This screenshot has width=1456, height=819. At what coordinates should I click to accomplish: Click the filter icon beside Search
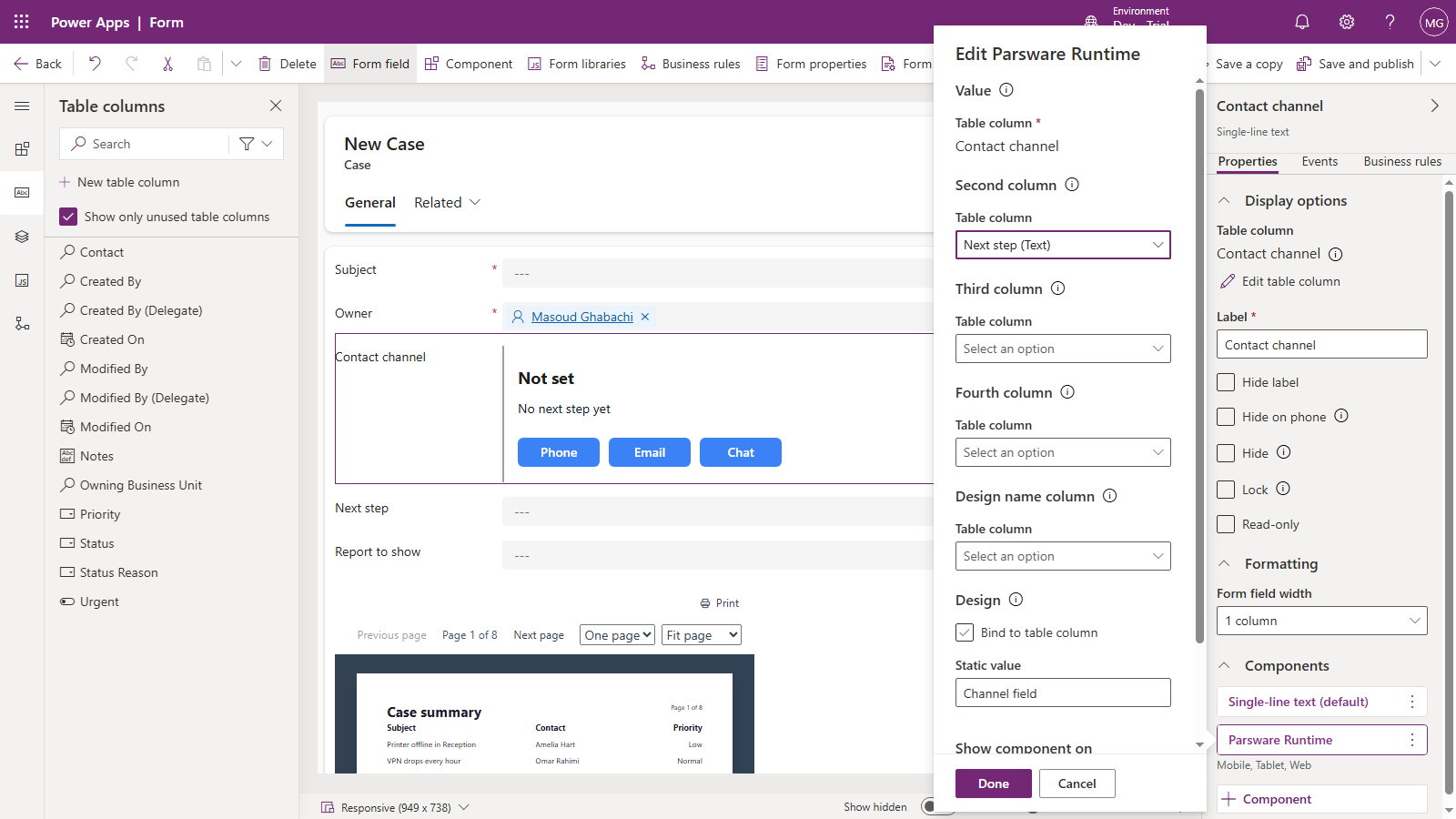(247, 144)
